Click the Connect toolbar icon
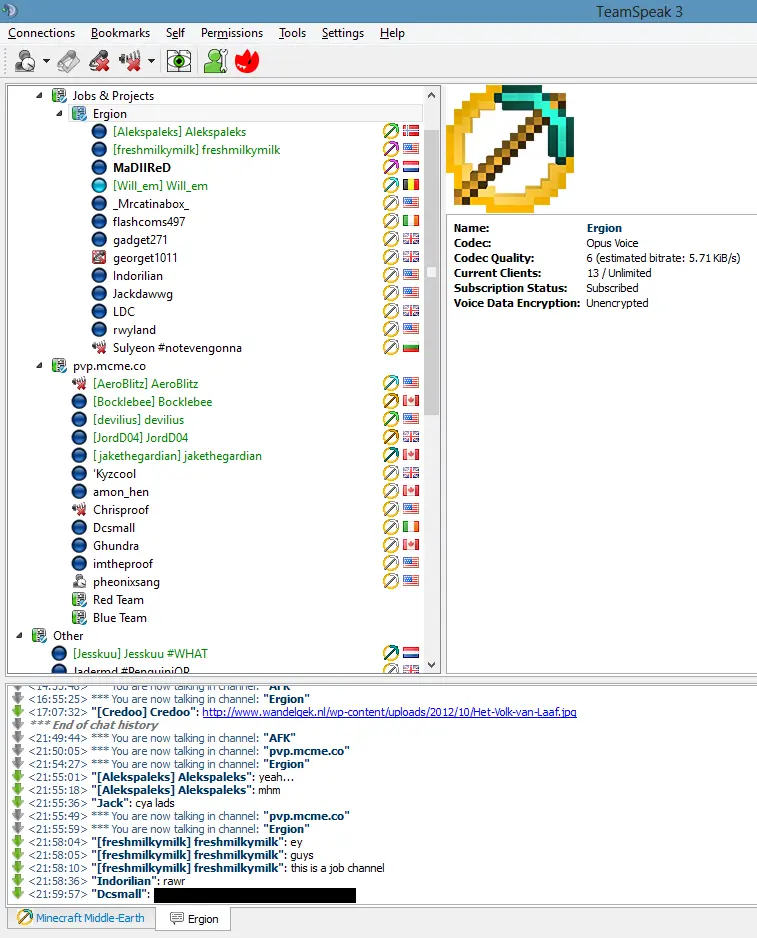This screenshot has height=938, width=757. [25, 61]
